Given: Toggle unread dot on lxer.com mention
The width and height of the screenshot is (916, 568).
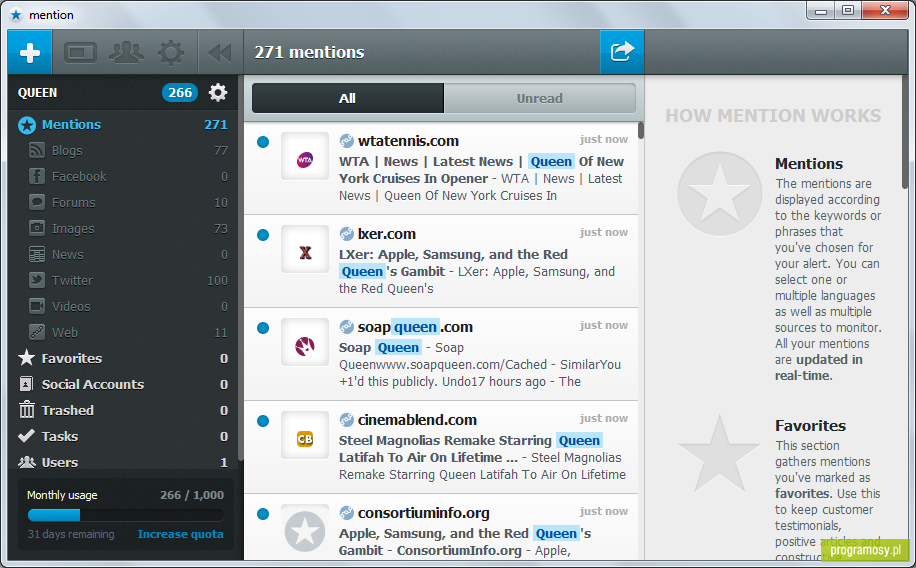Looking at the screenshot, I should tap(263, 235).
